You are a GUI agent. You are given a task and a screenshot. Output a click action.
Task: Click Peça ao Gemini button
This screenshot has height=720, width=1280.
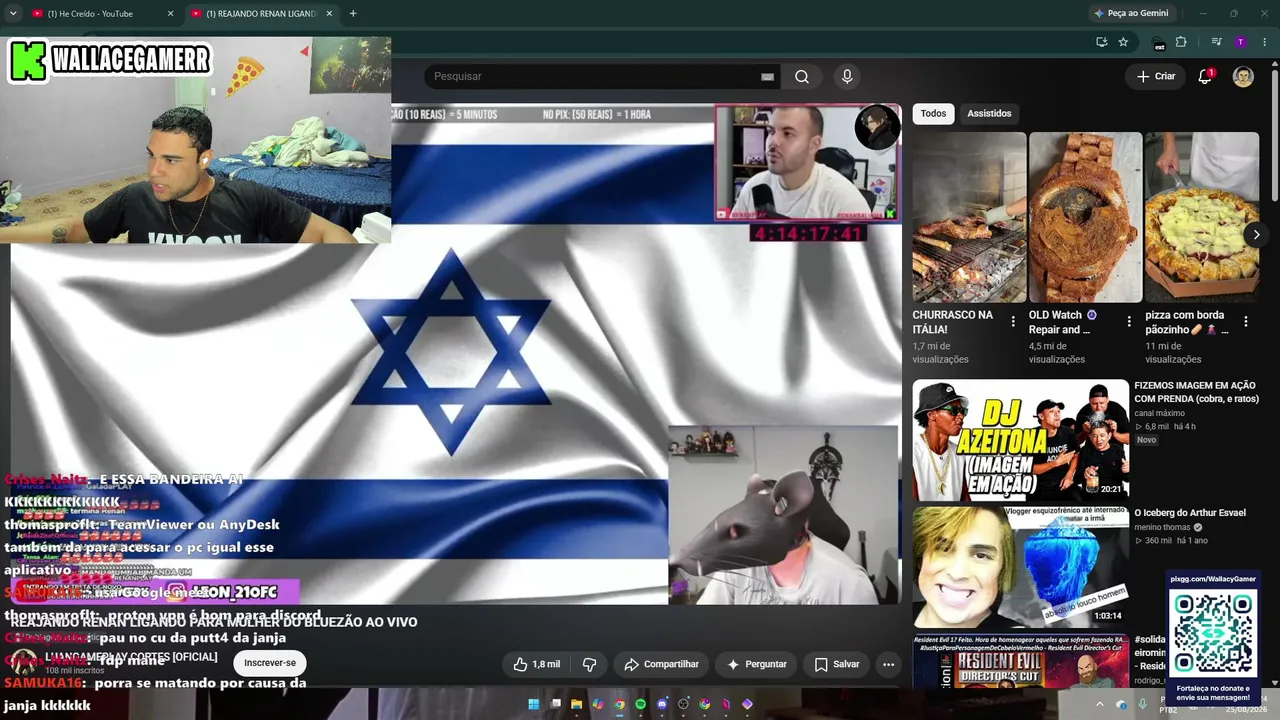pyautogui.click(x=1131, y=13)
